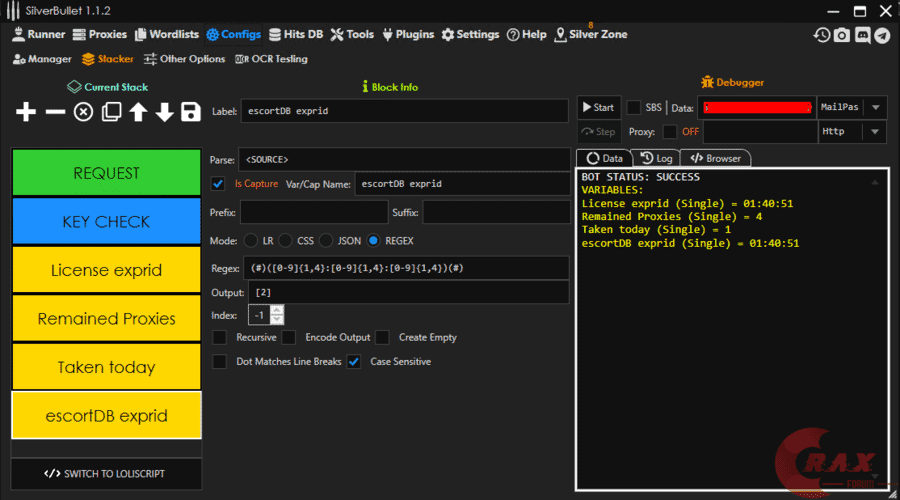Move the block up with arrow icon
The width and height of the screenshot is (900, 500).
click(138, 112)
